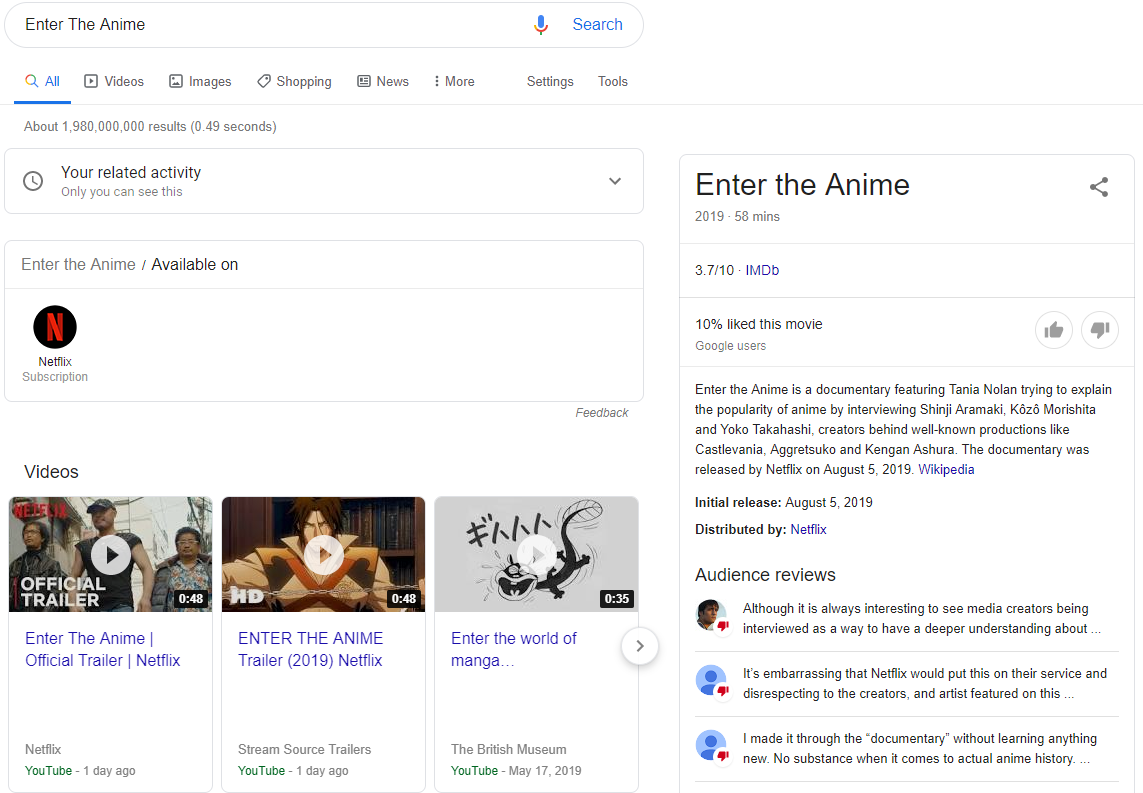This screenshot has height=793, width=1143.
Task: Click 'Initial release: August 5, 2019' text
Action: click(784, 502)
